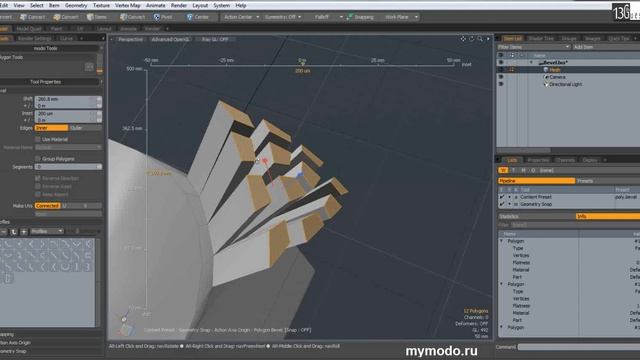
Task: Open the Profiles dropdown
Action: (47, 231)
